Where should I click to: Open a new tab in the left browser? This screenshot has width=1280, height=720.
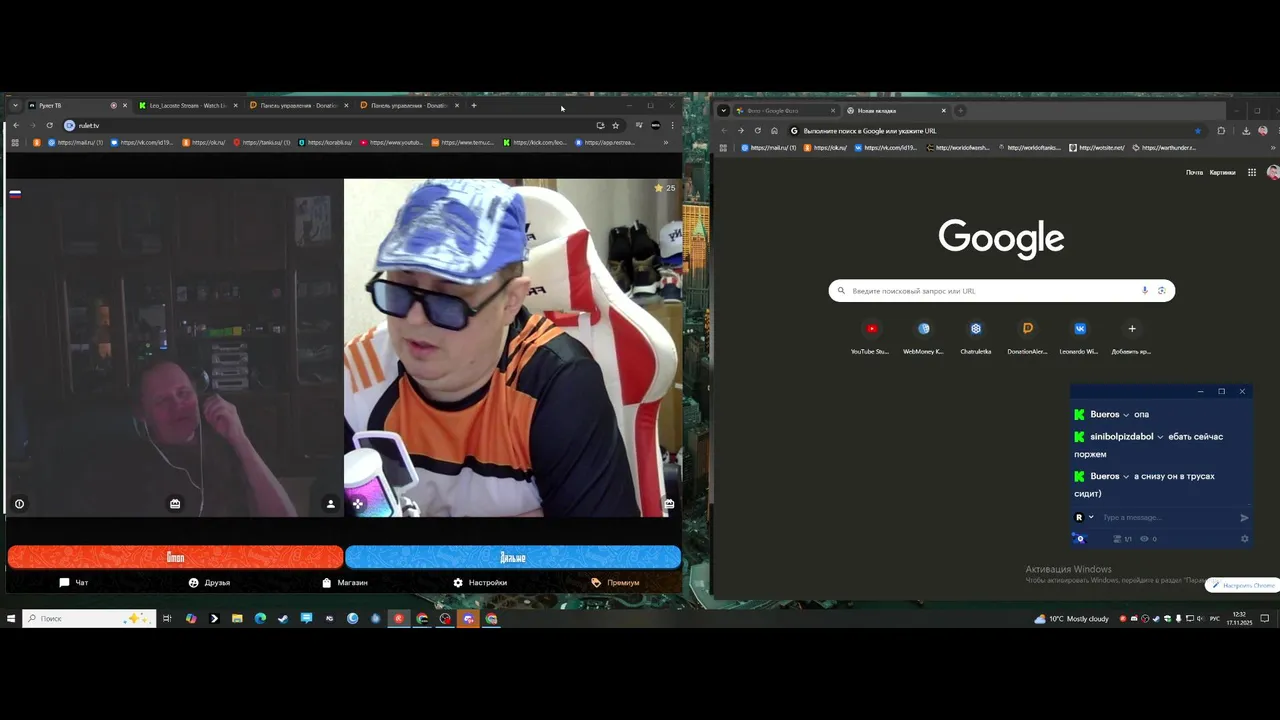tap(474, 105)
